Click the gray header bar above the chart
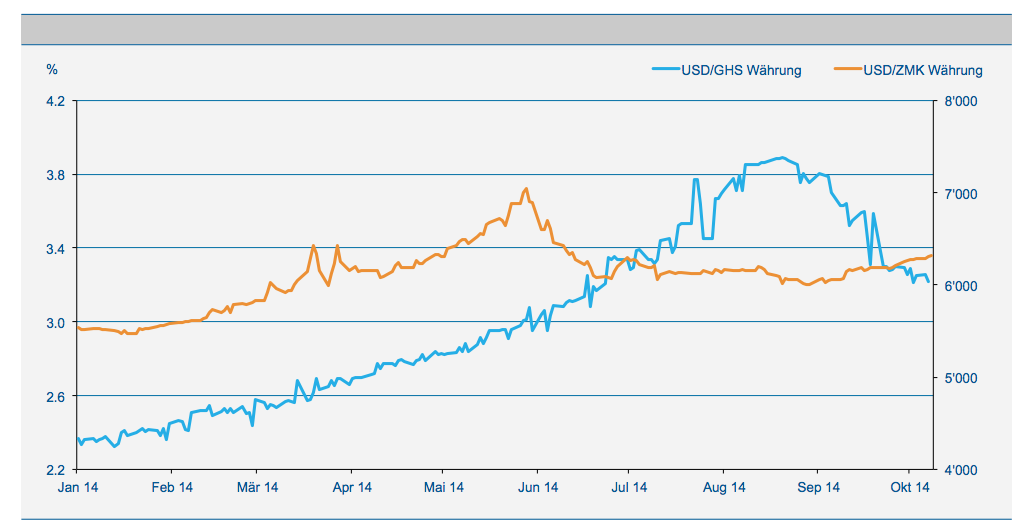Image resolution: width=1032 pixels, height=531 pixels. (x=516, y=30)
